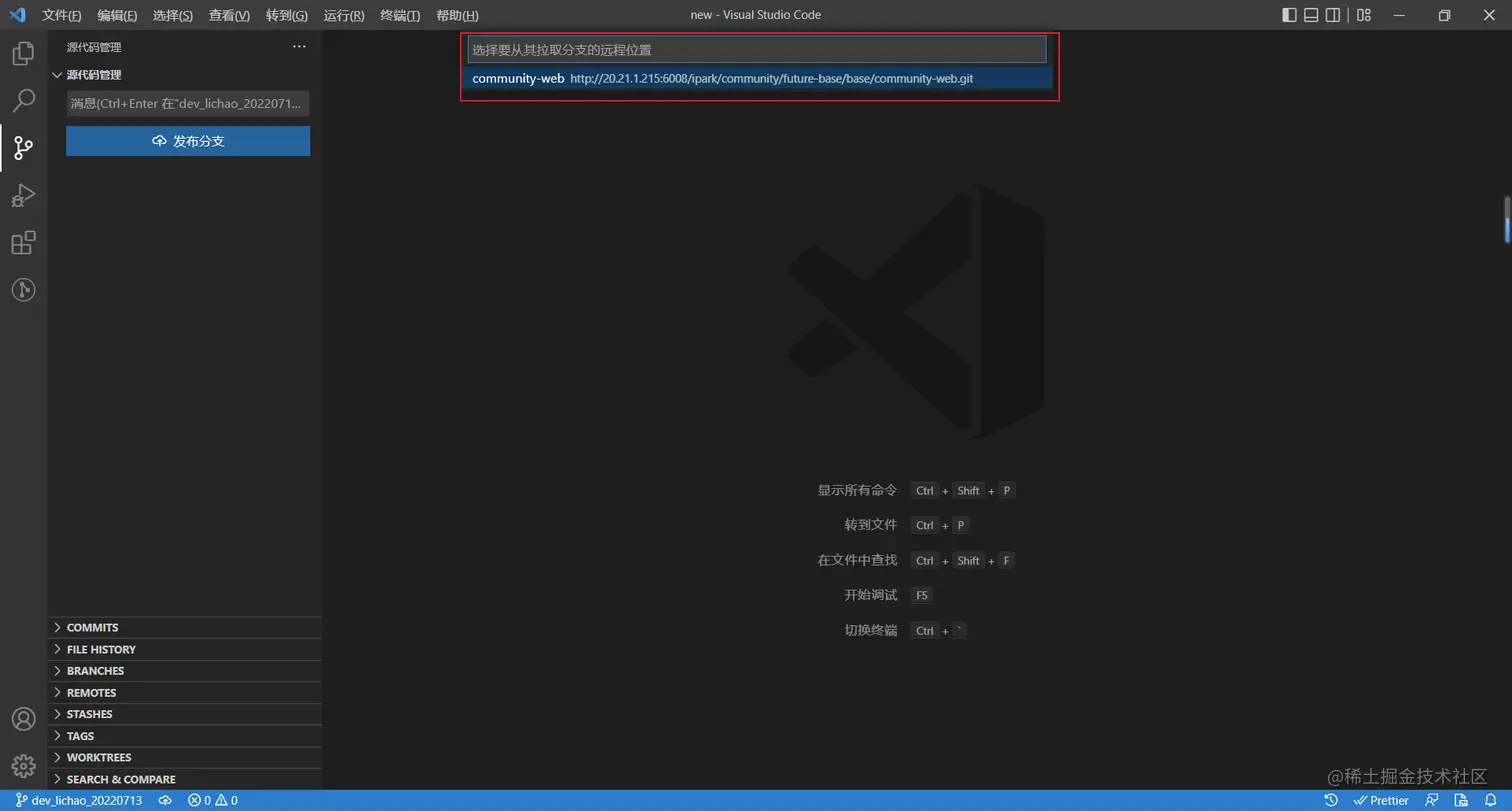1512x811 pixels.
Task: Open the 查看(V) menu
Action: [x=229, y=15]
